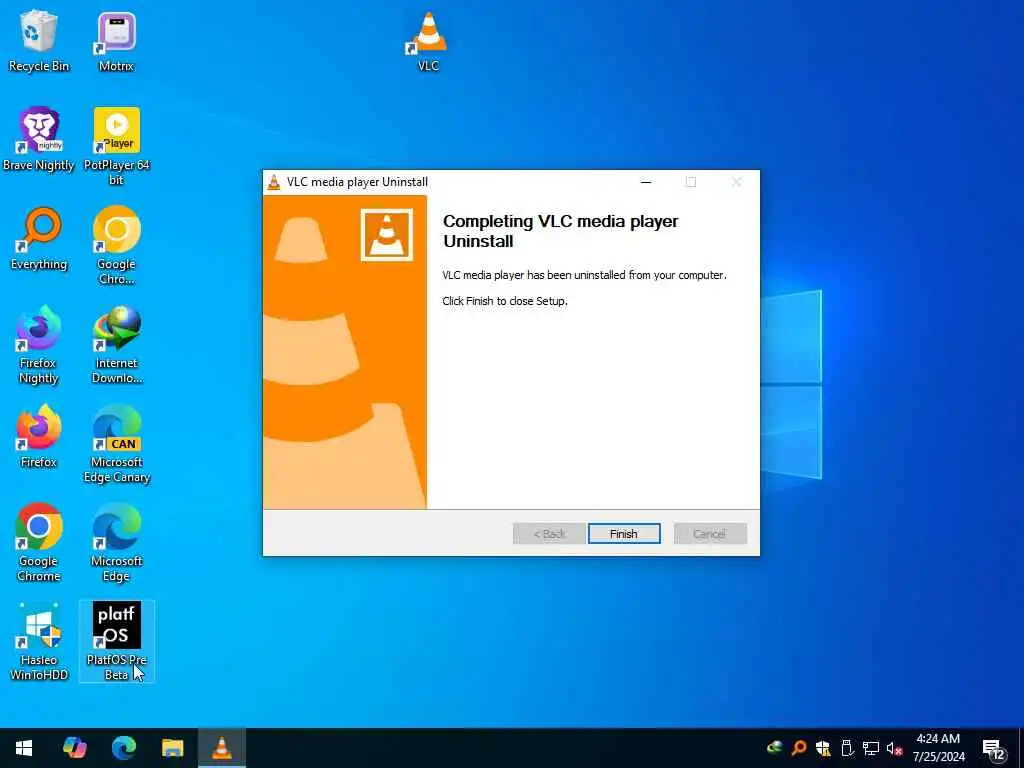This screenshot has width=1024, height=768.
Task: Select the PotPlayer 64 bit desktop icon
Action: (116, 146)
